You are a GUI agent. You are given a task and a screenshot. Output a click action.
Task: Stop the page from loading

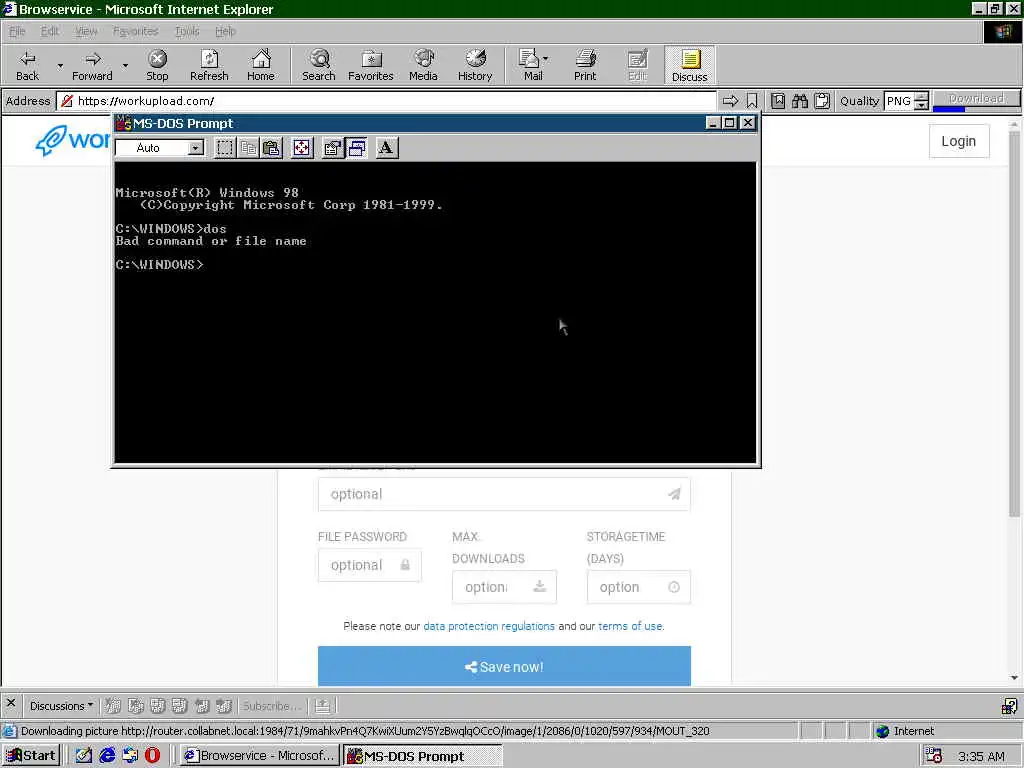157,65
